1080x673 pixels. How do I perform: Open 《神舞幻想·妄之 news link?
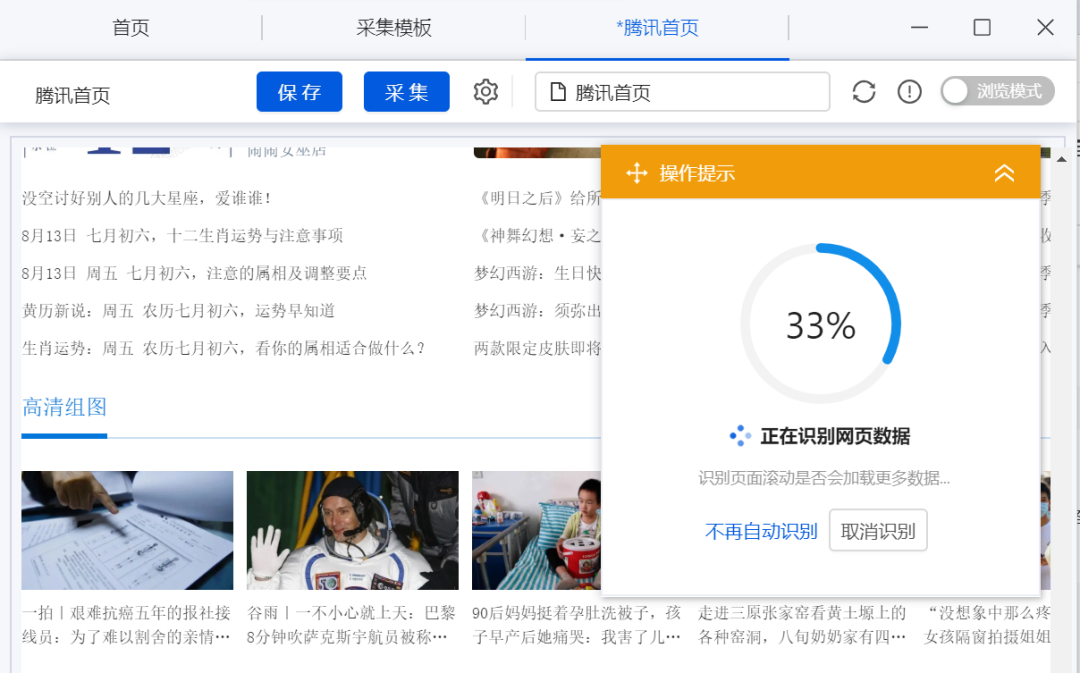point(538,236)
